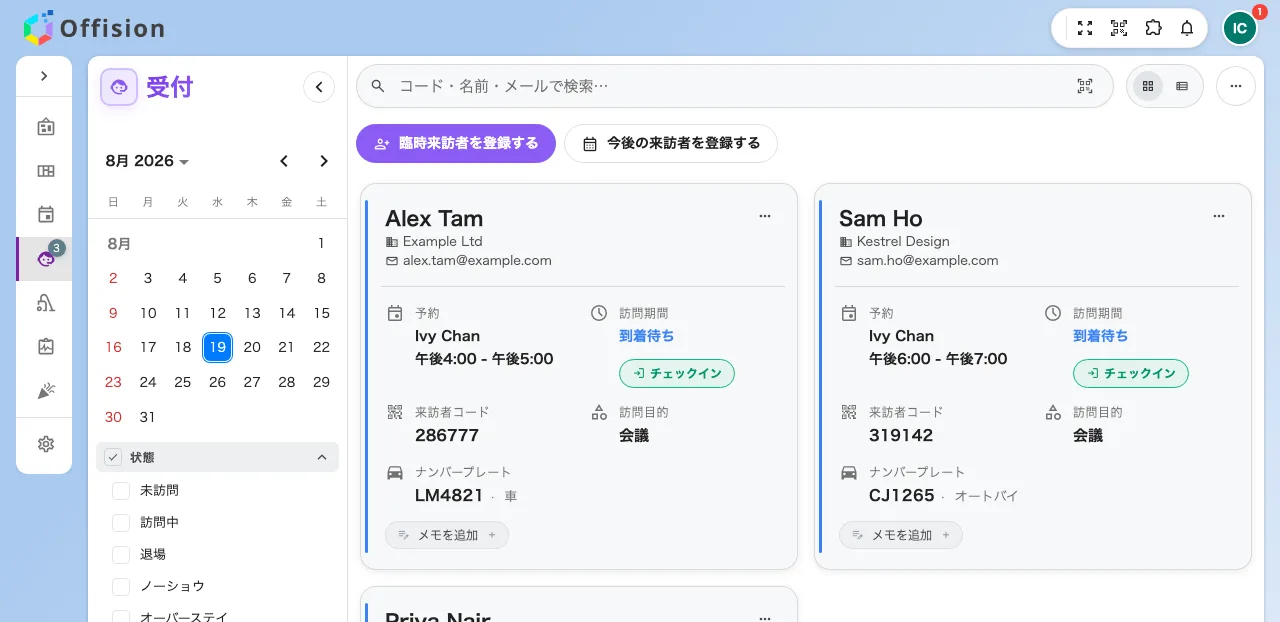Tick the 退場 status checkbox
Viewport: 1280px width, 622px height.
click(x=121, y=555)
